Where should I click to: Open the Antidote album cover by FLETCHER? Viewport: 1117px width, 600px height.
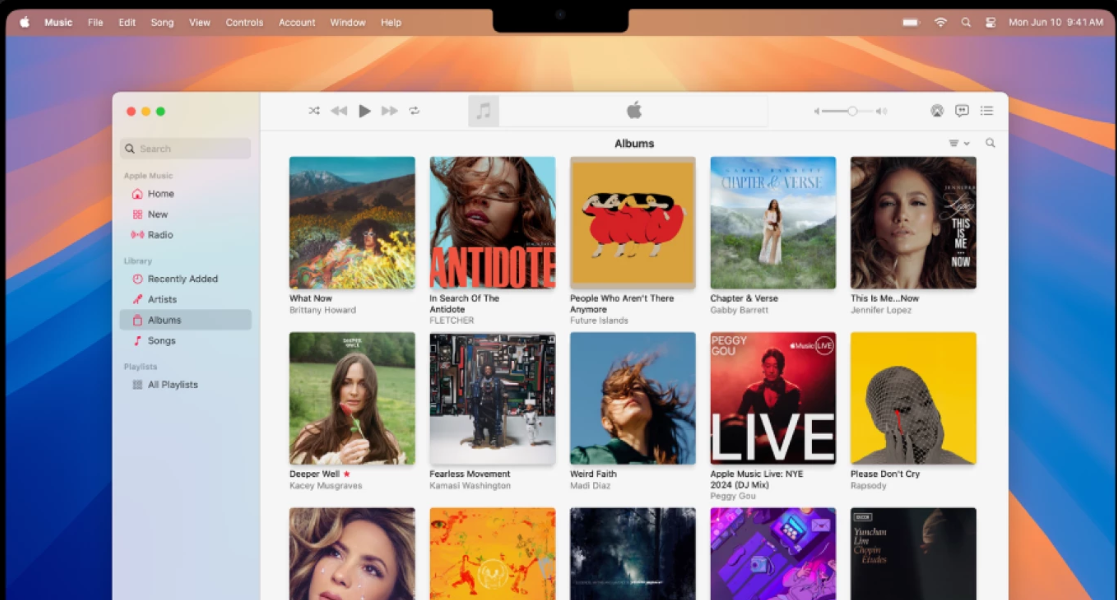492,222
